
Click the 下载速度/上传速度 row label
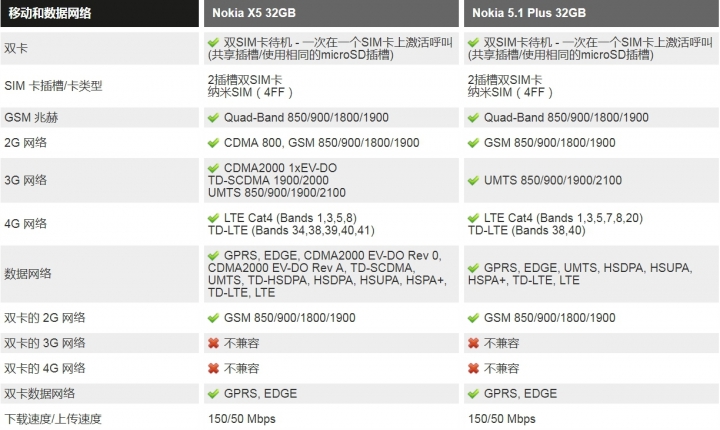coord(53,419)
